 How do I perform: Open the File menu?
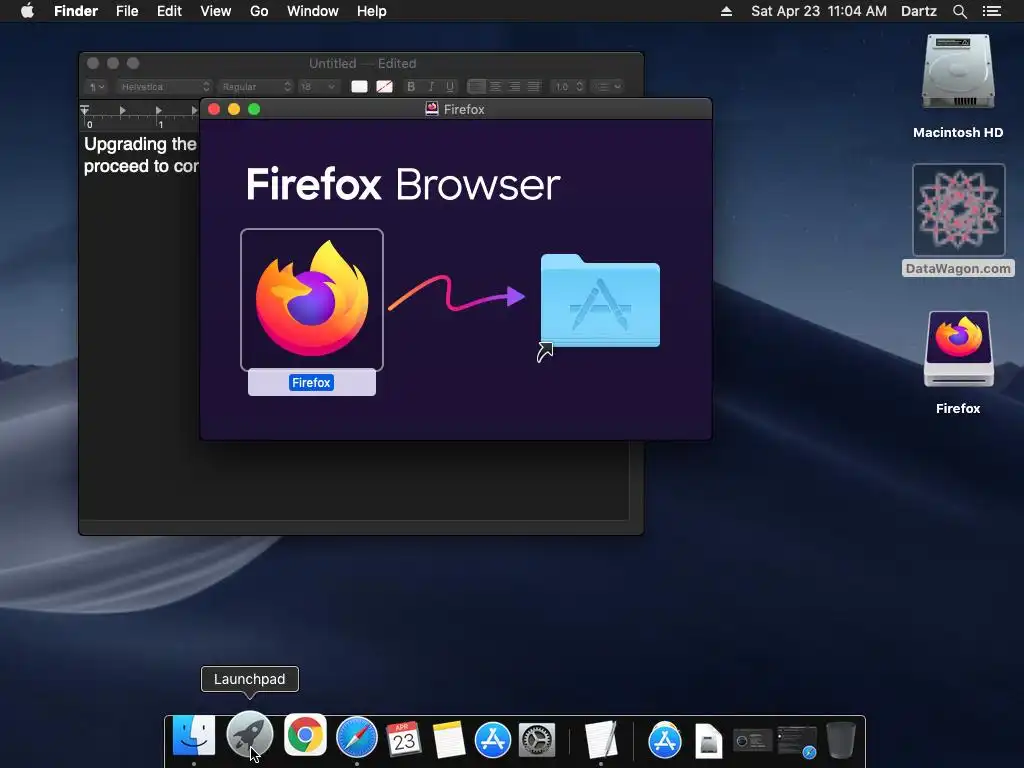(127, 11)
